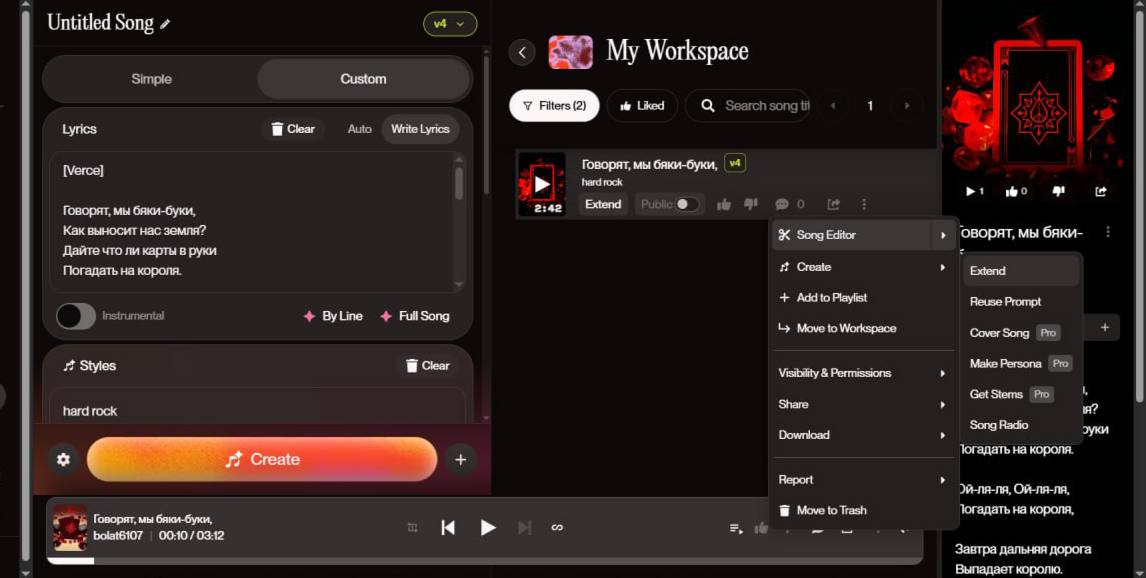
Task: Click the hard rock styles input
Action: 257,411
